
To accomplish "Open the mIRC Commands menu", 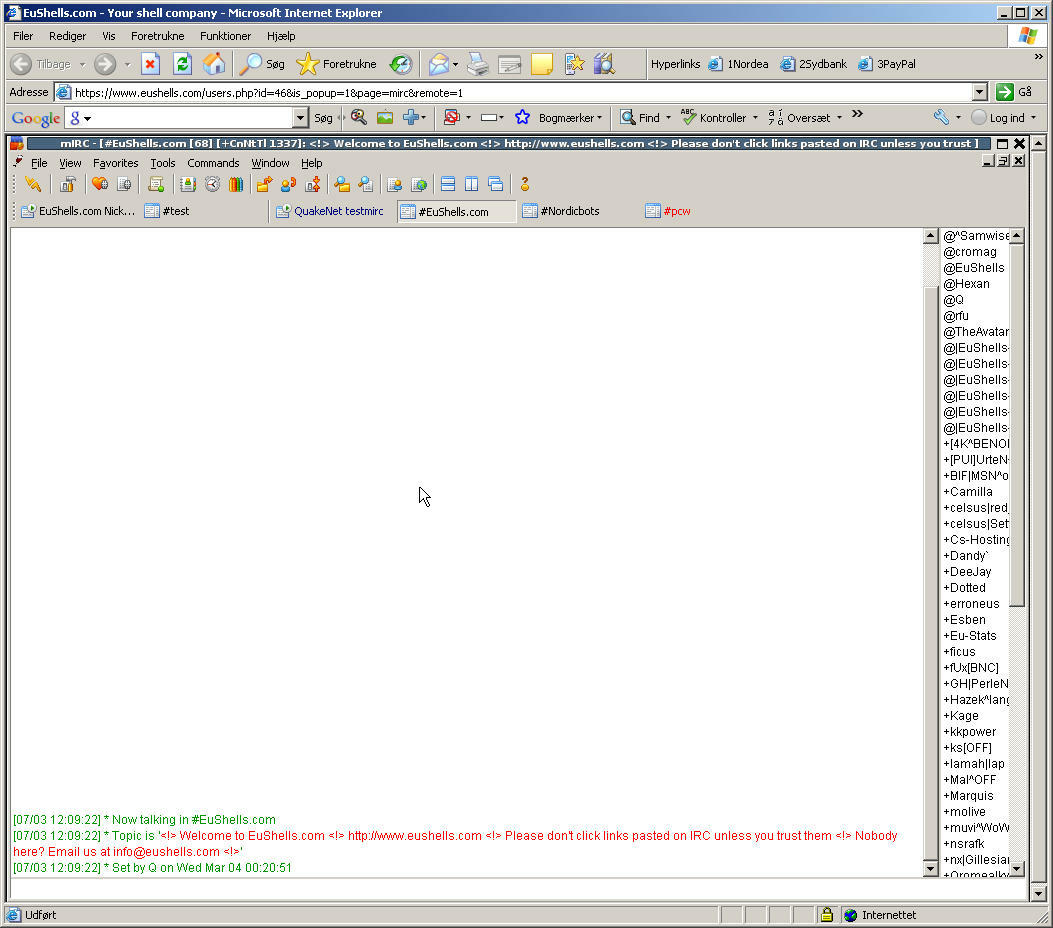I will 213,163.
